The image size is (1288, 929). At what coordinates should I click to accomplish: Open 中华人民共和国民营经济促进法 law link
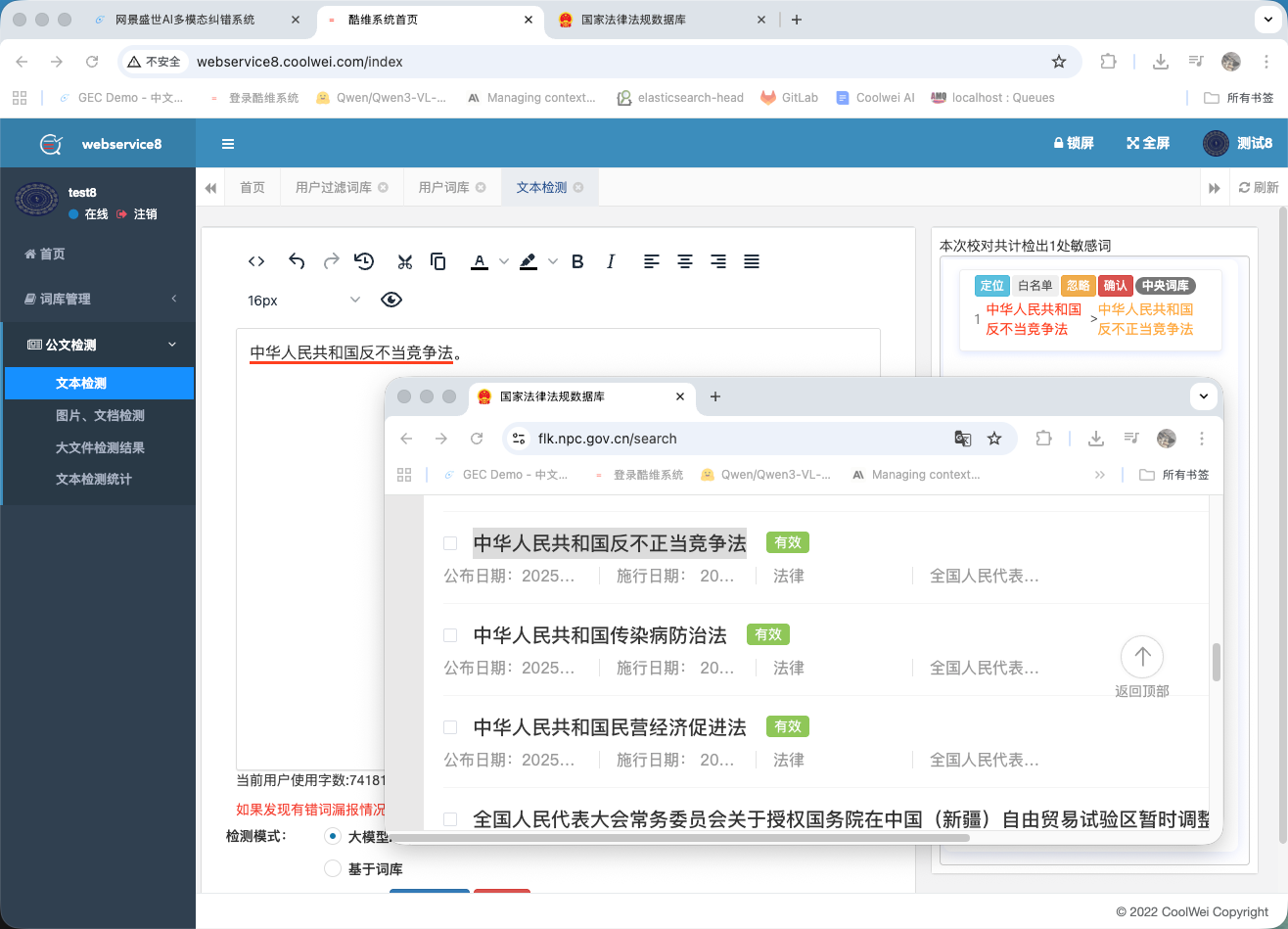610,727
